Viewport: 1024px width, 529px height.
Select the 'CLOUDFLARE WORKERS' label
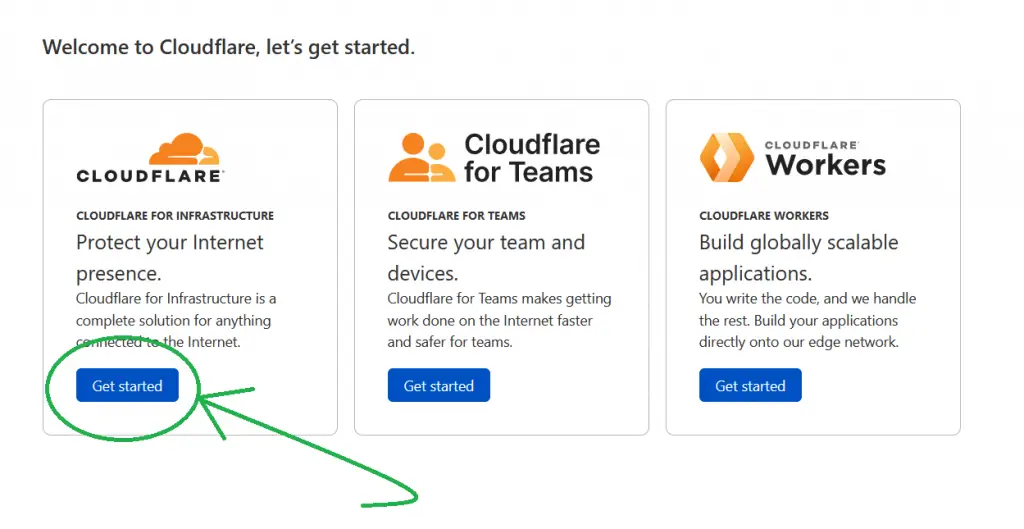tap(764, 216)
